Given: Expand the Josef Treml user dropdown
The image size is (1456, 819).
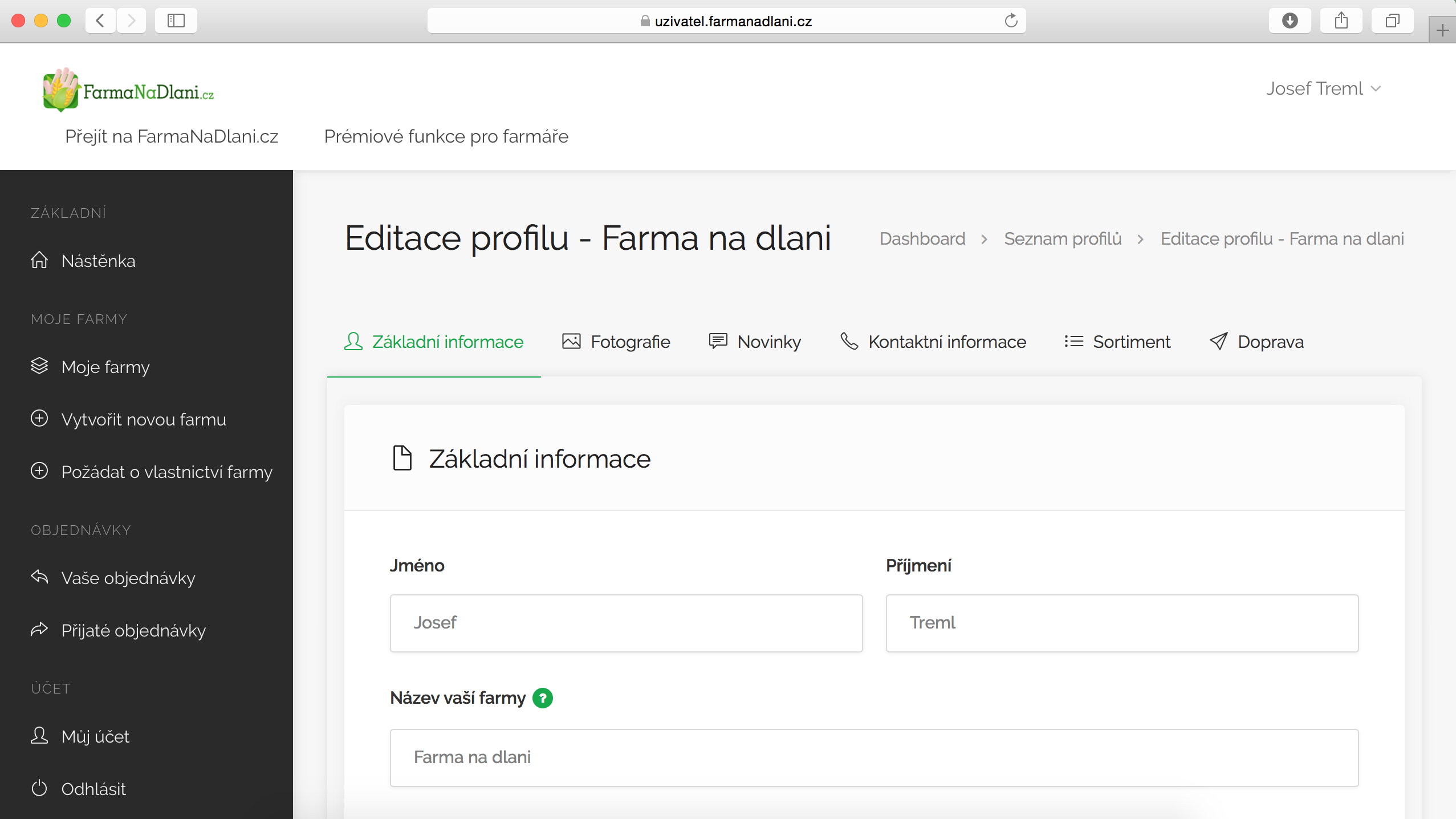Looking at the screenshot, I should [x=1323, y=88].
